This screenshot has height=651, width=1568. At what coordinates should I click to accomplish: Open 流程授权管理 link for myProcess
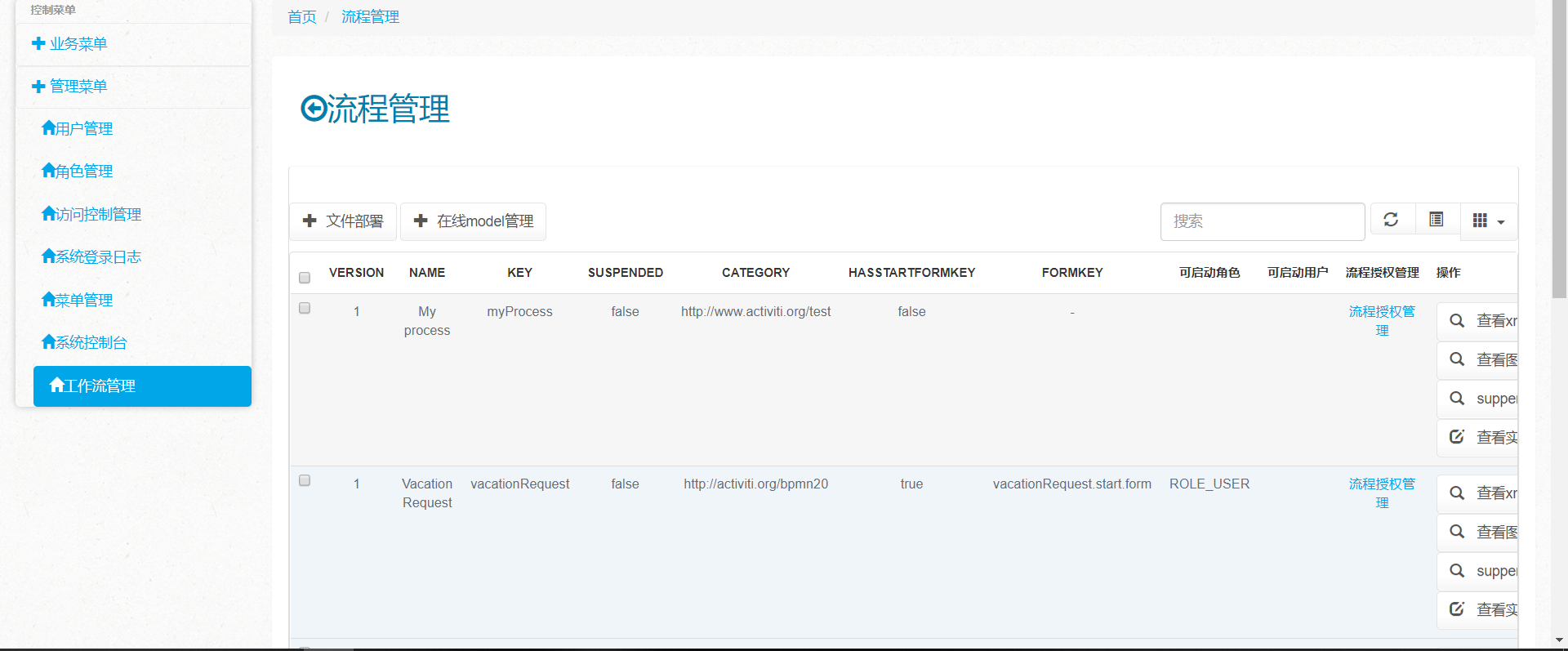1382,321
